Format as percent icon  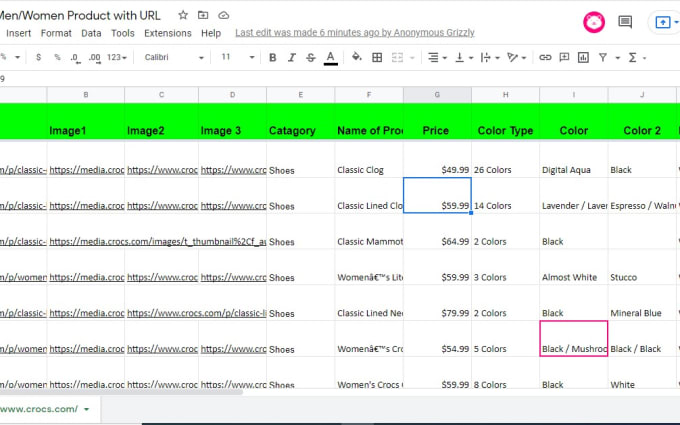[x=57, y=57]
